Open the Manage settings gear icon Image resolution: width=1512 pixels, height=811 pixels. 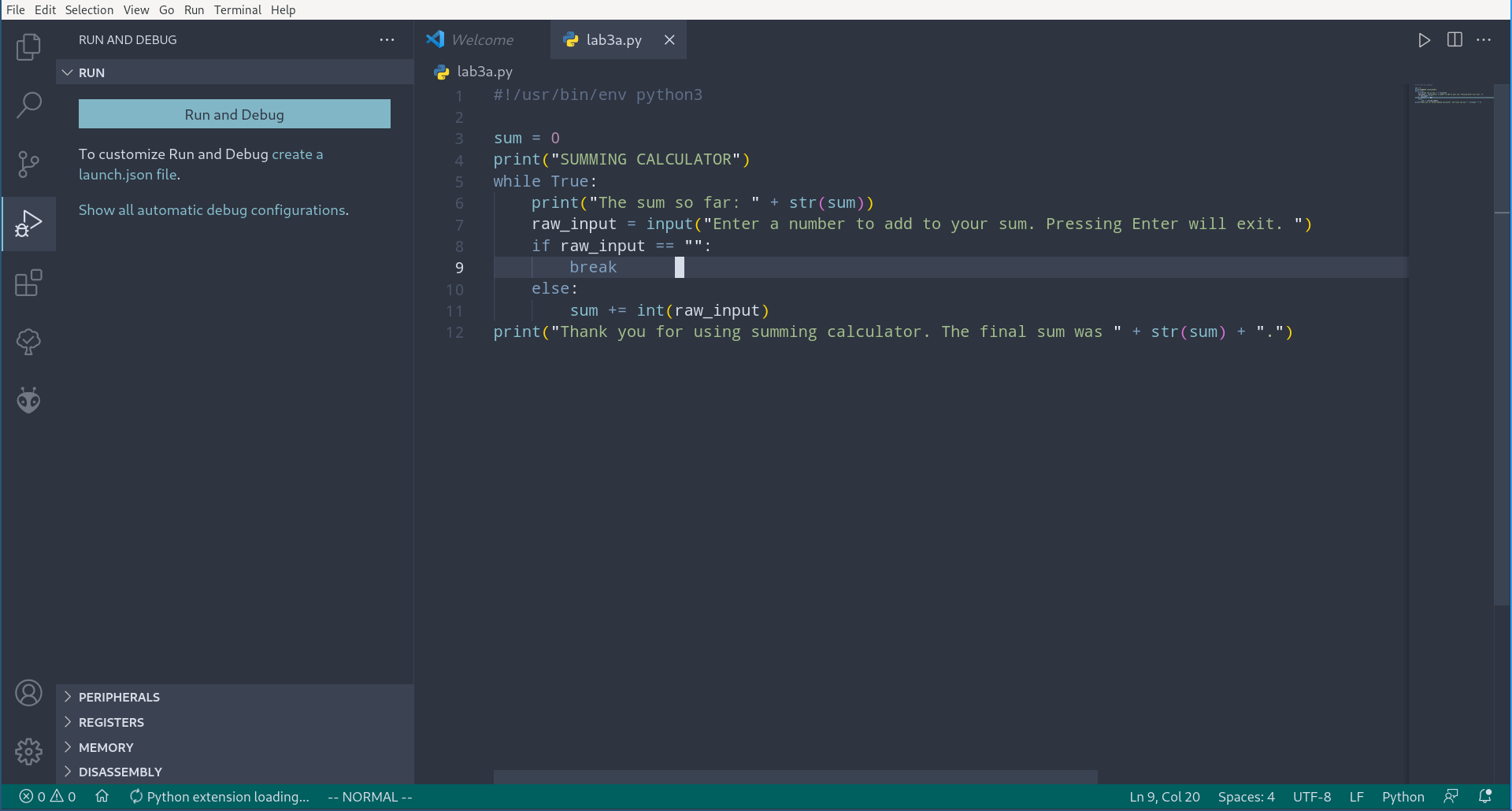(29, 752)
